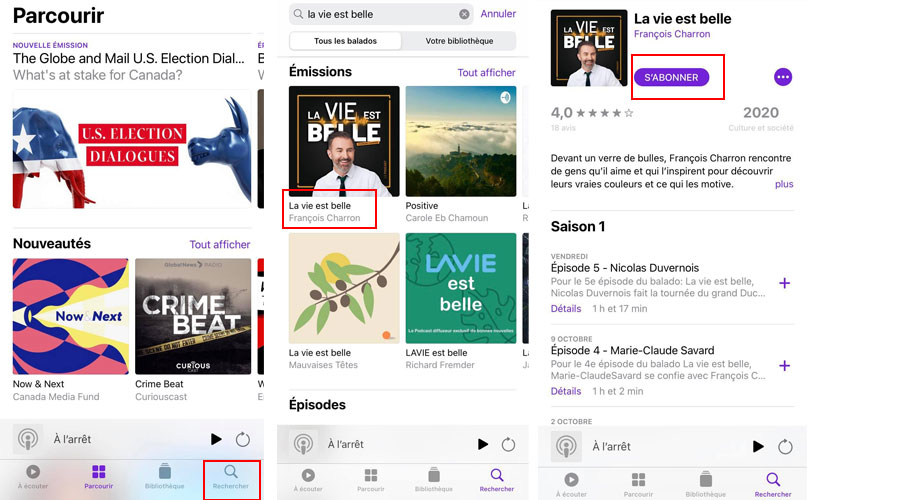This screenshot has width=900, height=500.
Task: Open Parcourir tab in show screen
Action: coord(638,485)
